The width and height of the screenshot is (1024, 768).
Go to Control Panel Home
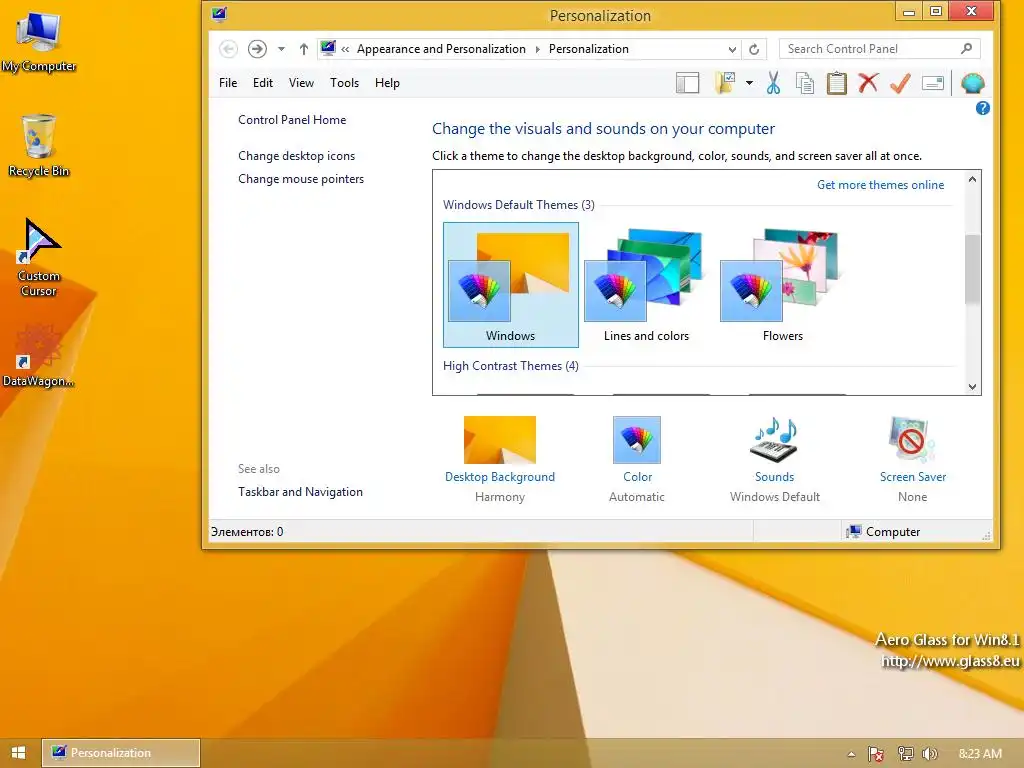292,120
